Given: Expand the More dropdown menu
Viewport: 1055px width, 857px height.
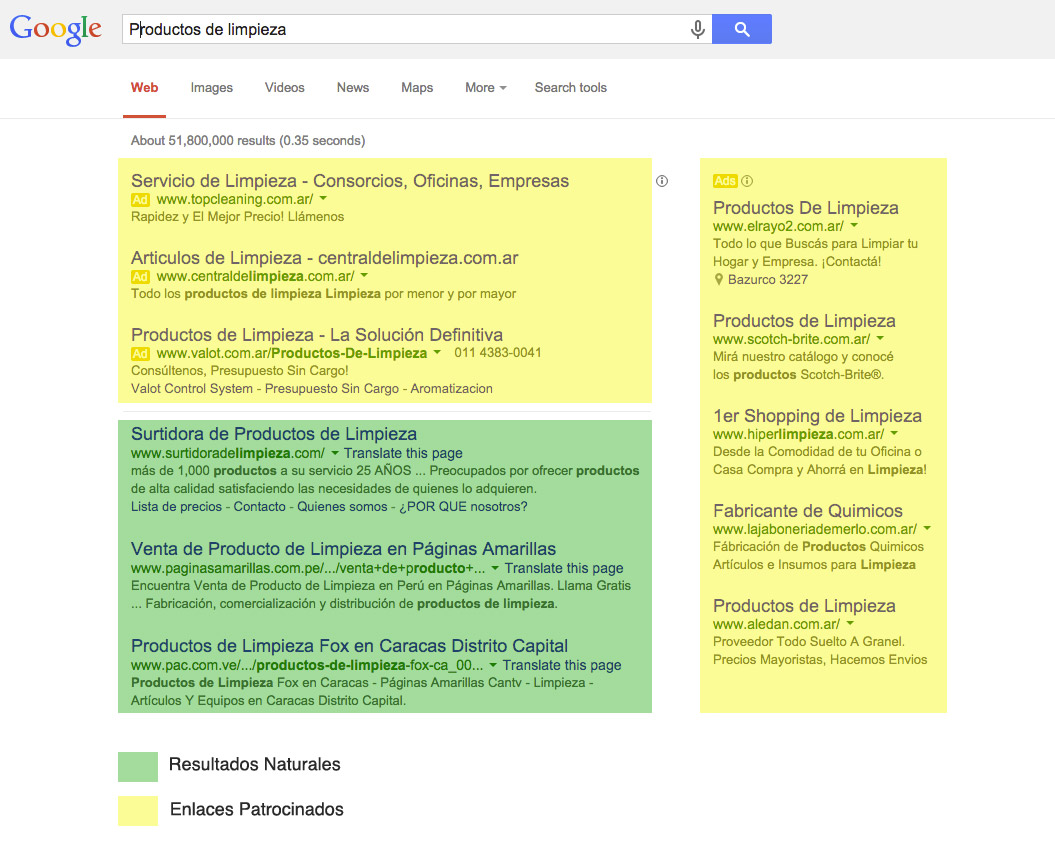Looking at the screenshot, I should (x=486, y=87).
